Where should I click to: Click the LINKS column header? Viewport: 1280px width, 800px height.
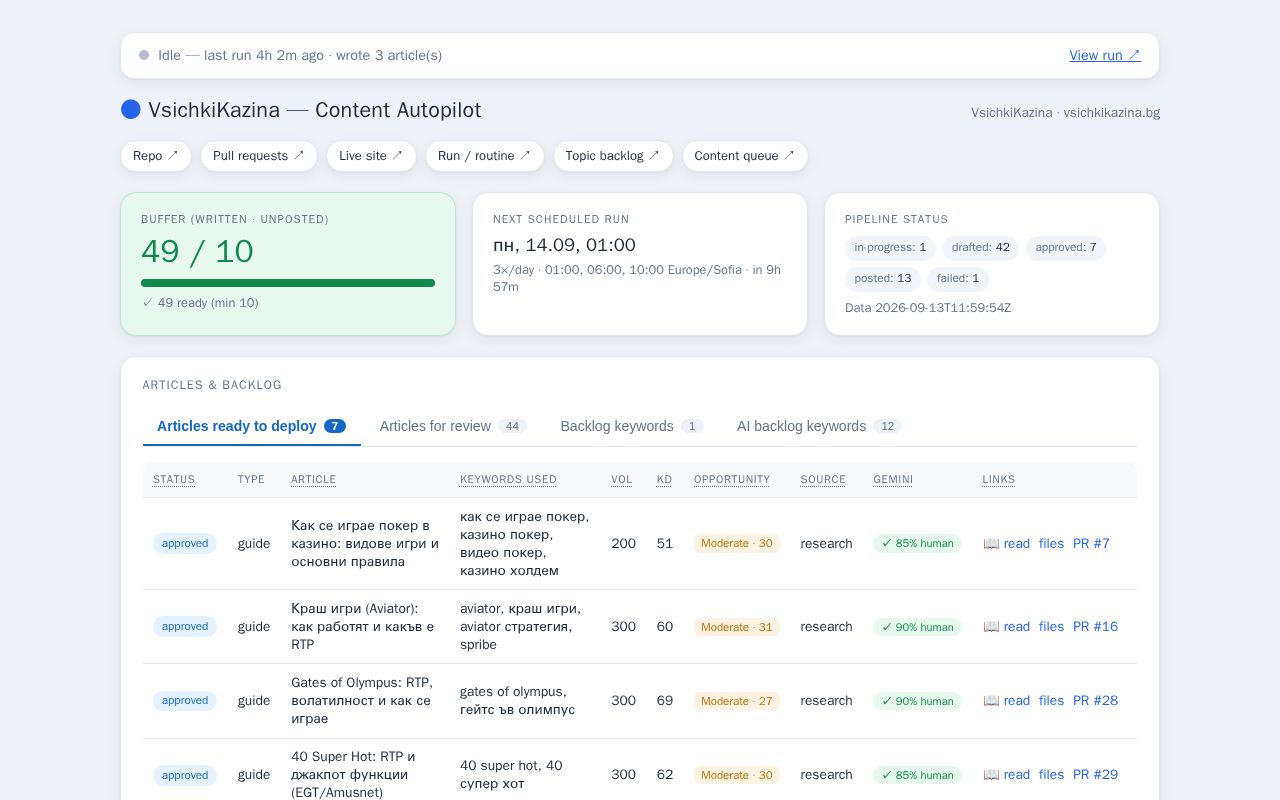tap(998, 480)
